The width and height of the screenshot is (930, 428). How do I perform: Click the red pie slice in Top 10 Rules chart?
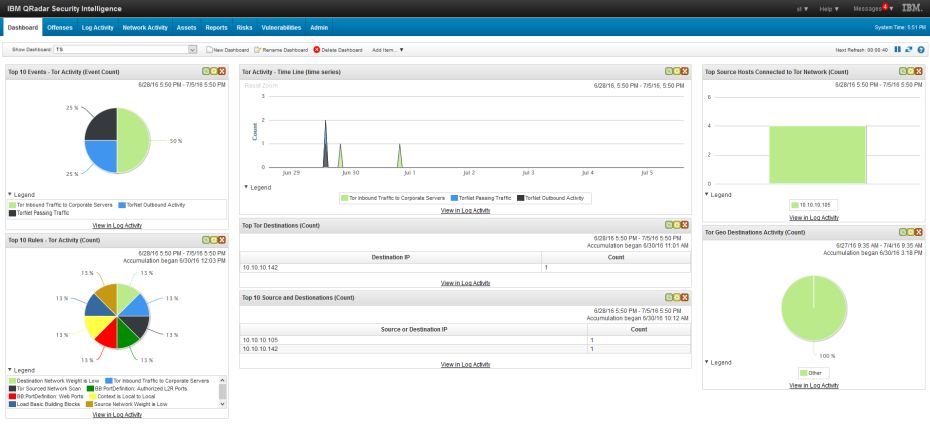point(108,326)
